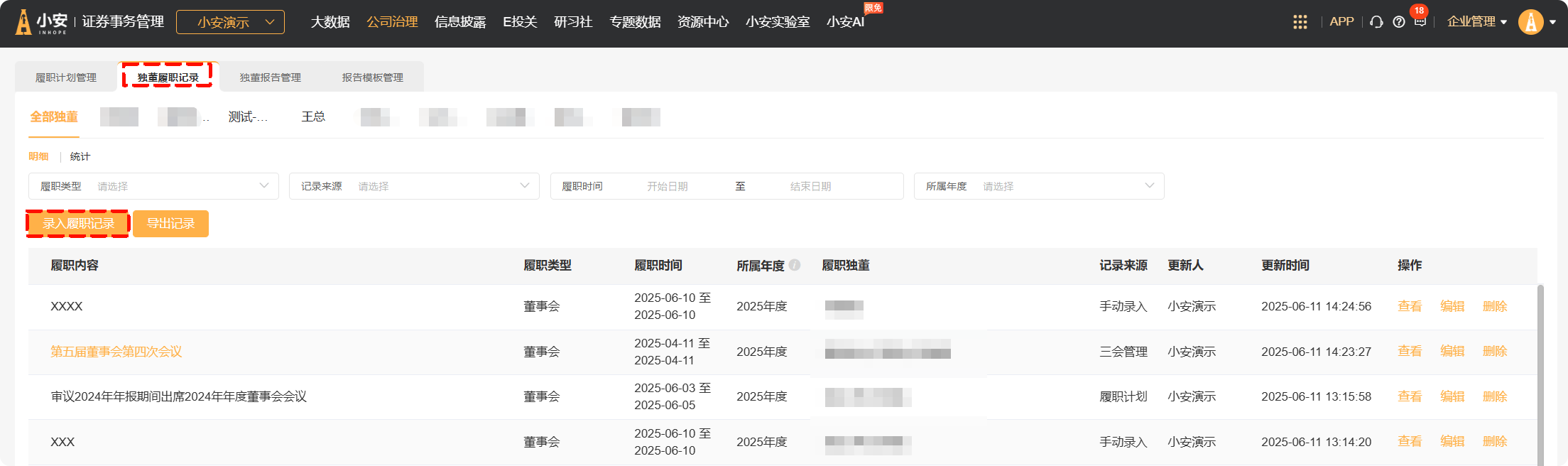Click the XXXX content cell
The width and height of the screenshot is (1568, 466).
[67, 306]
